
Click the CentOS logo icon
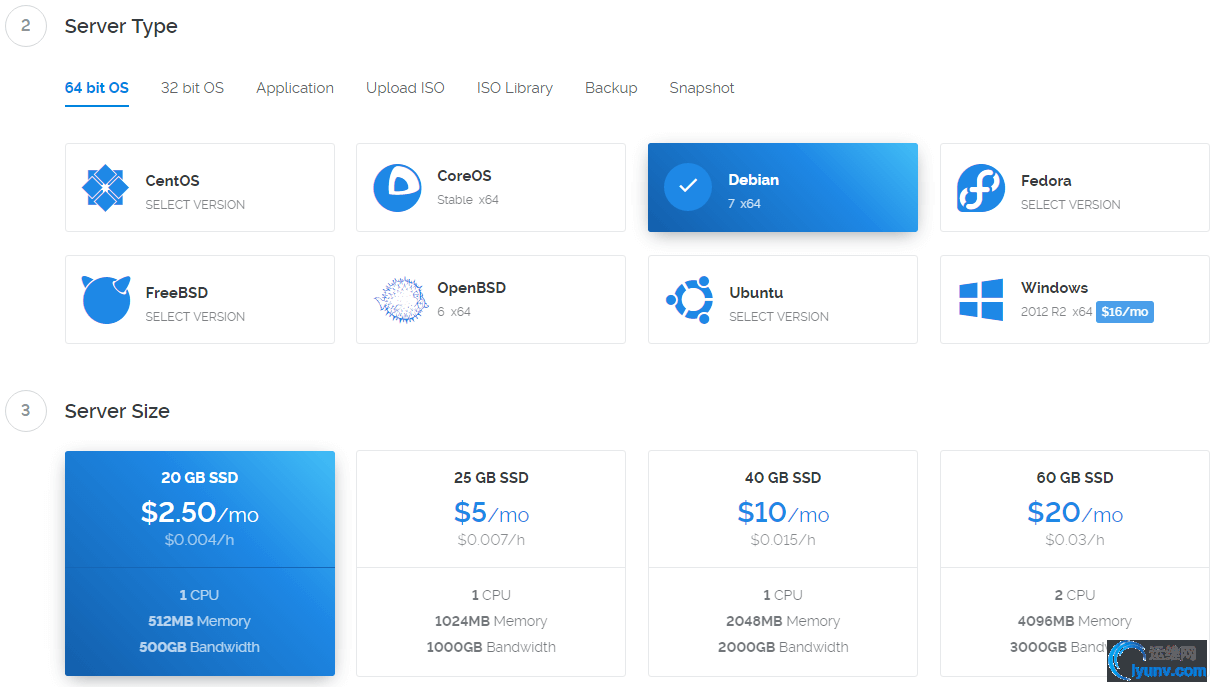click(106, 187)
